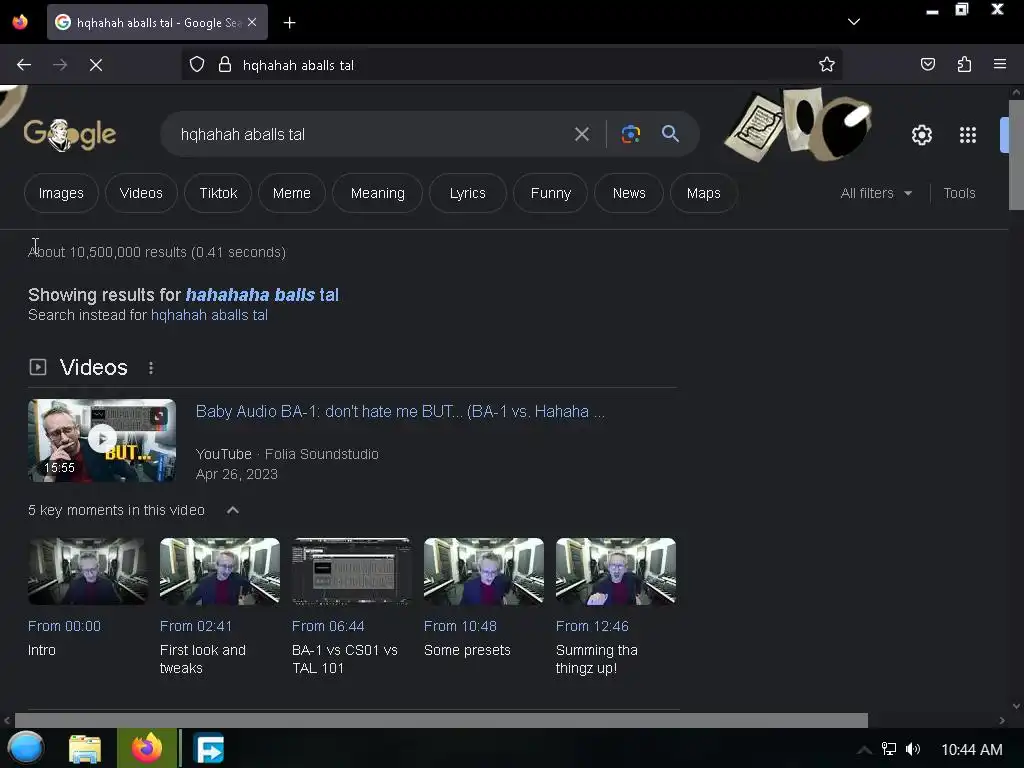Screen dimensions: 1024x768
Task: Open the Firefox hamburger menu
Action: click(x=1000, y=65)
